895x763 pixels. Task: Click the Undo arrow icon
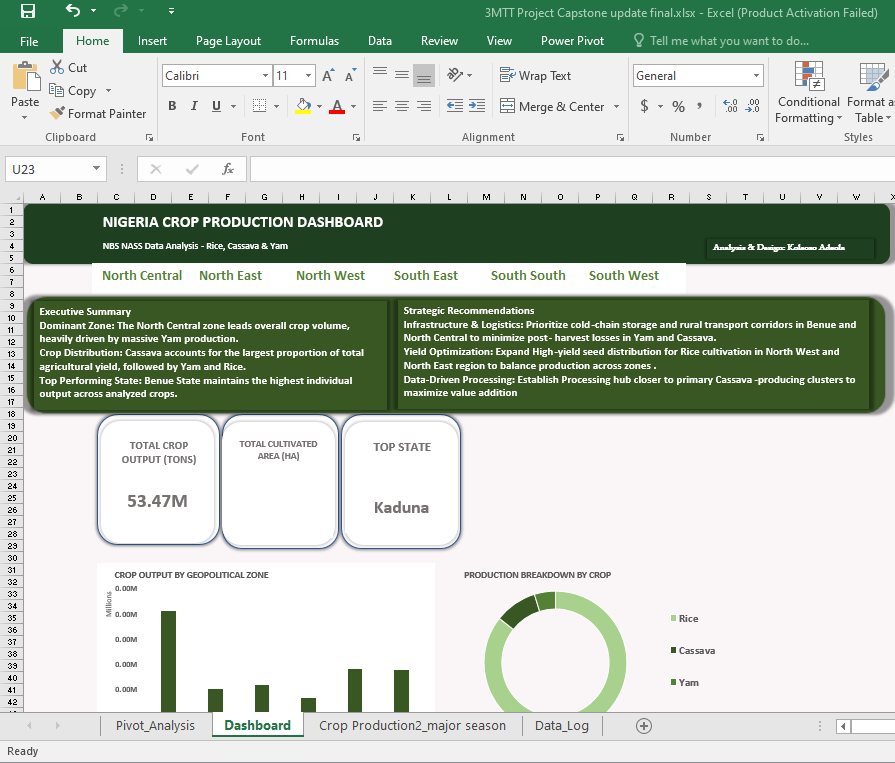pos(72,10)
